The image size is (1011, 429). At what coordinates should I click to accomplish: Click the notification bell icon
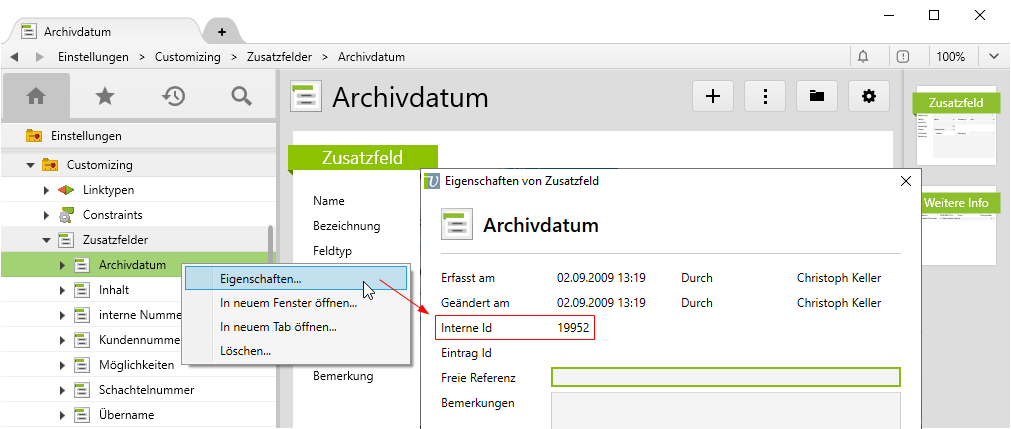(x=863, y=57)
